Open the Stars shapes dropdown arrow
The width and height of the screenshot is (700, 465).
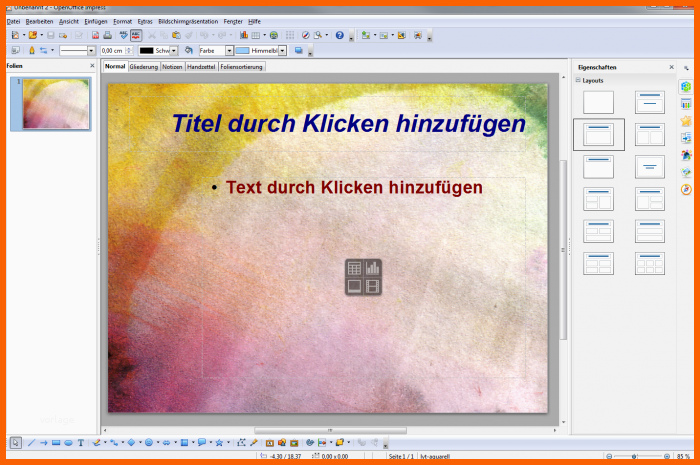click(x=229, y=443)
